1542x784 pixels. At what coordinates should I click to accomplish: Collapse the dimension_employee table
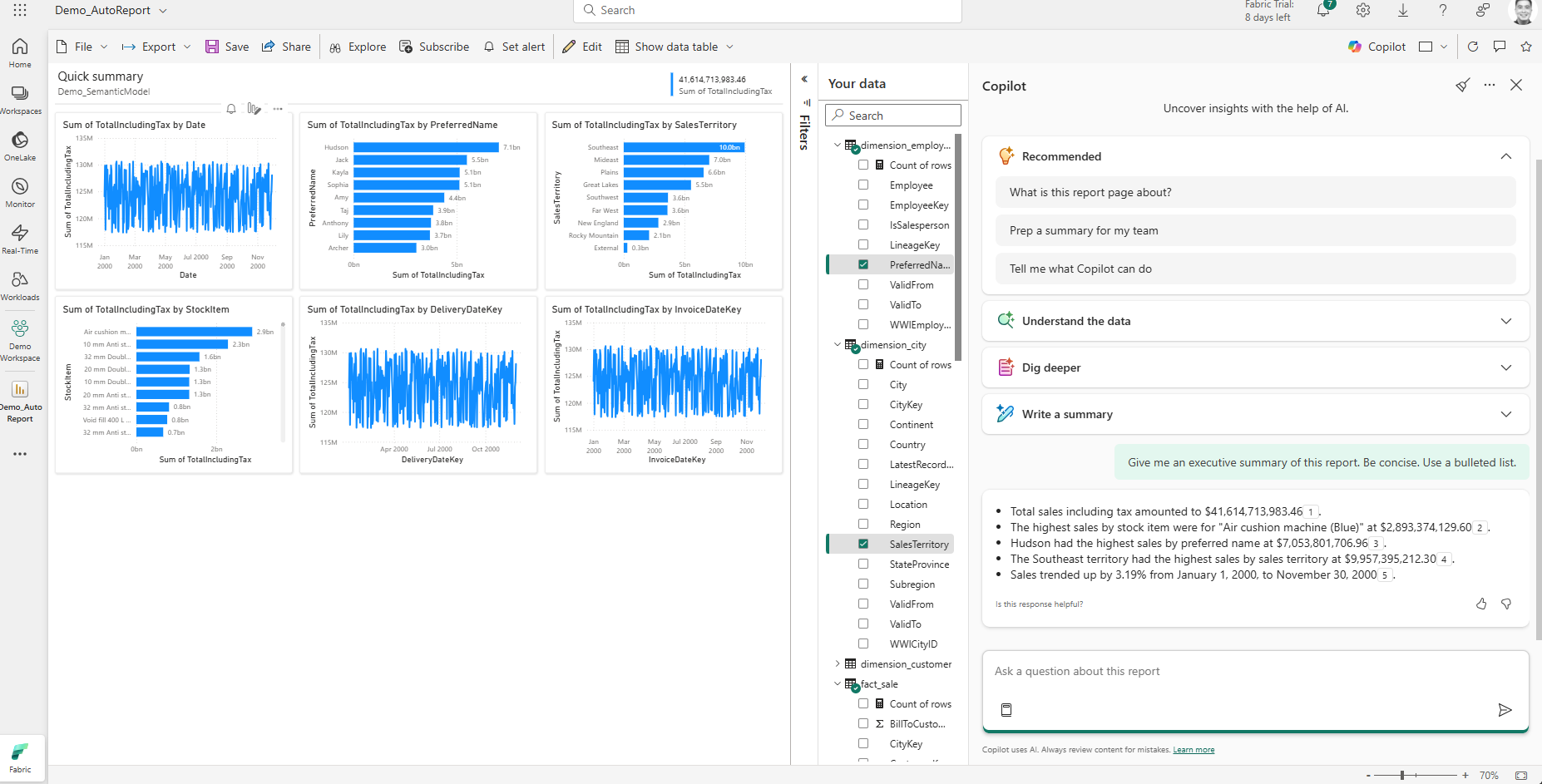point(838,145)
